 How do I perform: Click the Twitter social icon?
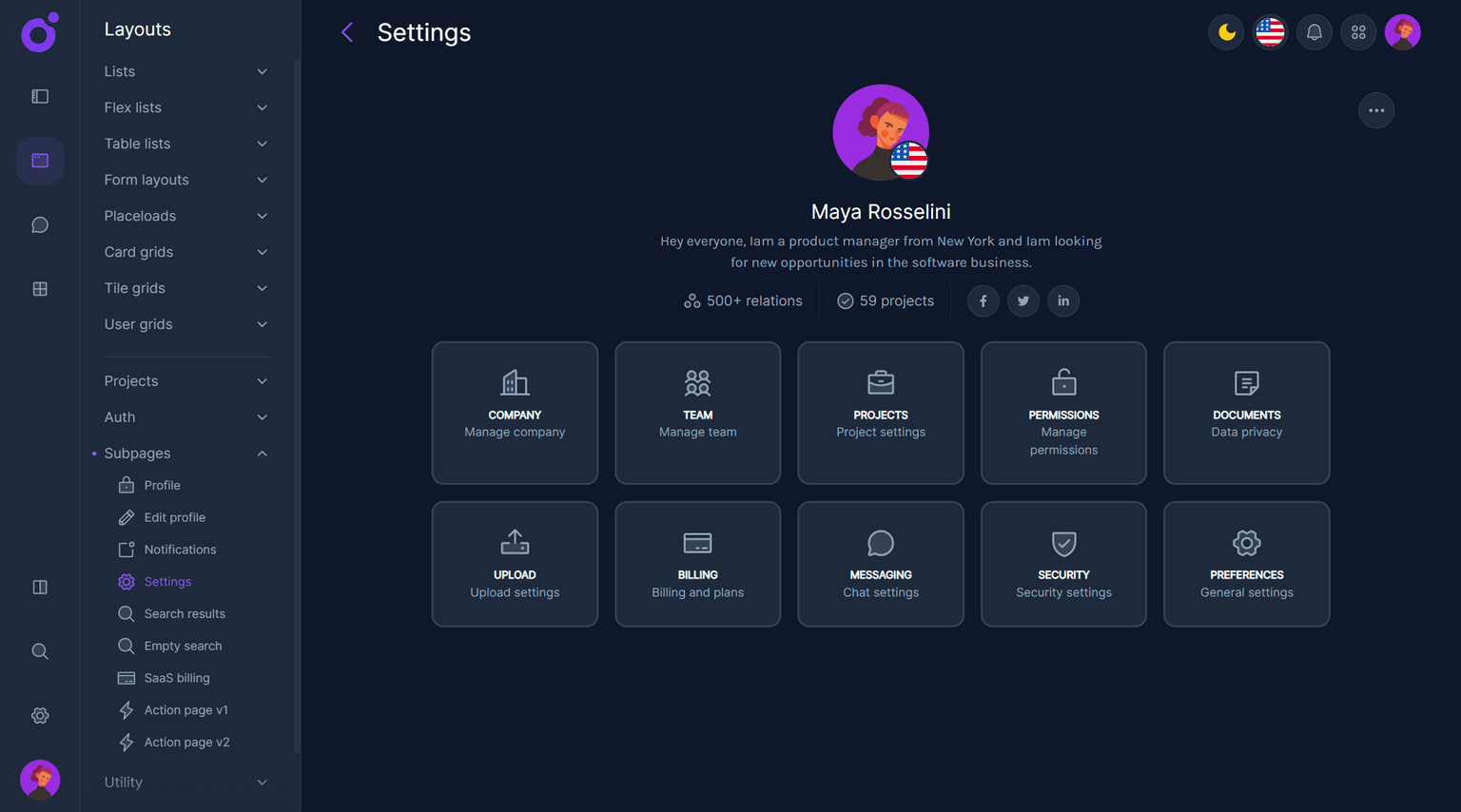point(1023,301)
